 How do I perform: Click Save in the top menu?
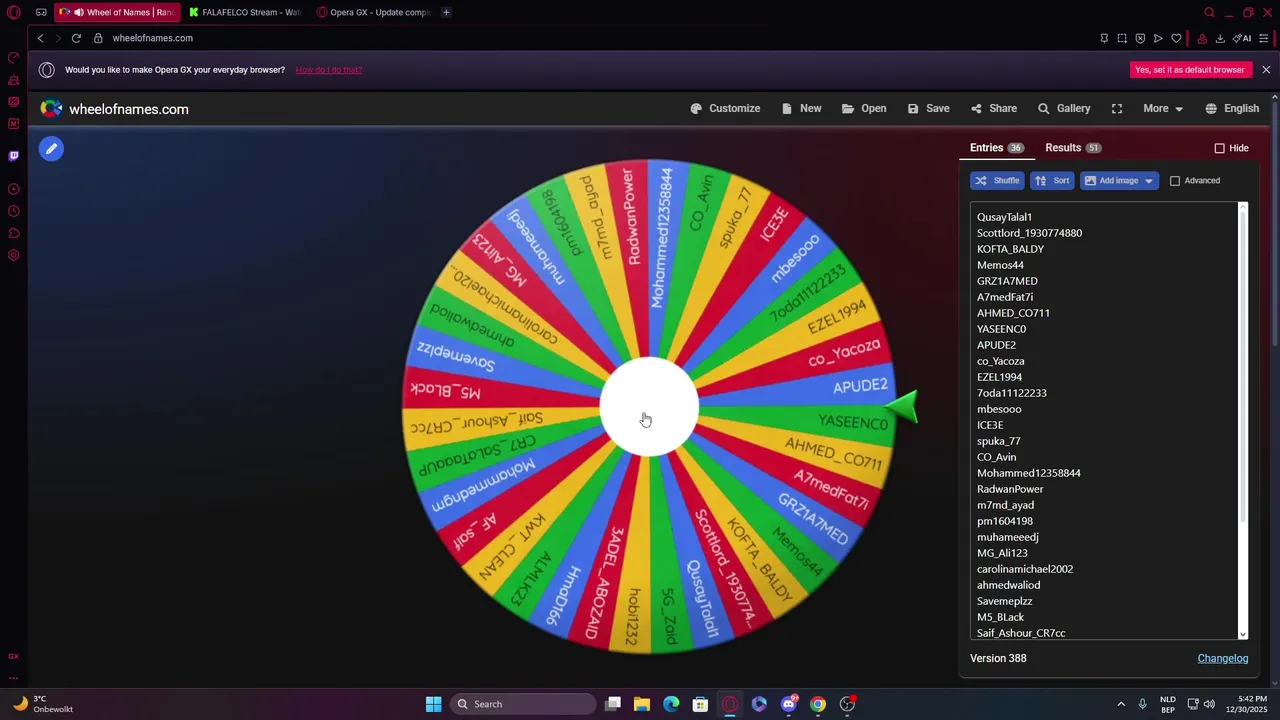pyautogui.click(x=929, y=108)
